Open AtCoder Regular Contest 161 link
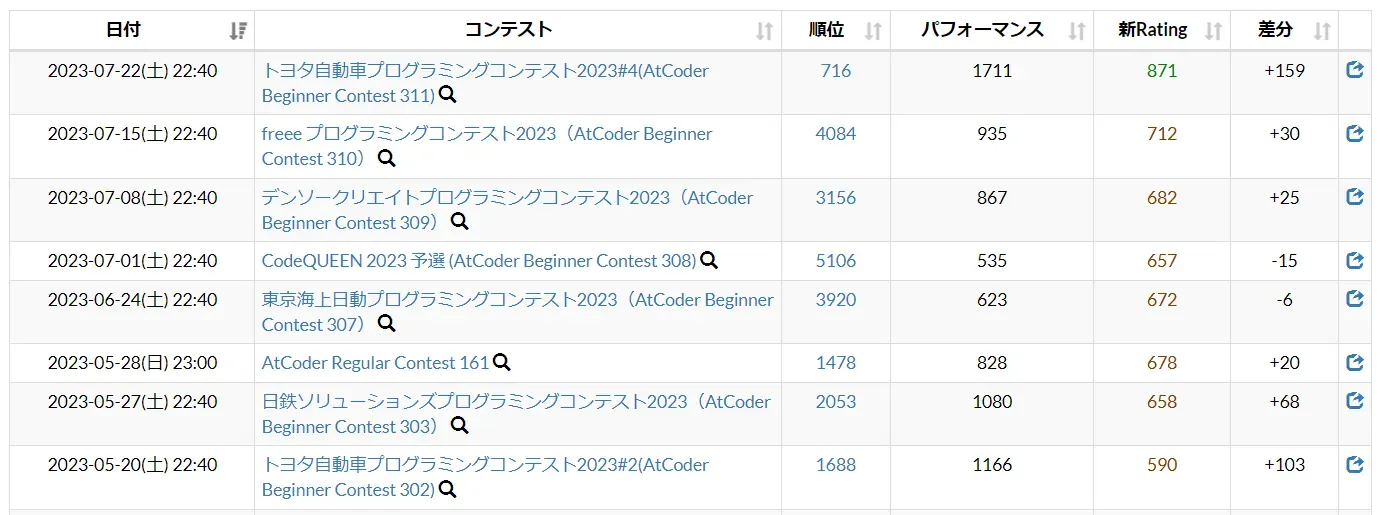The height and width of the screenshot is (515, 1390). pos(375,363)
